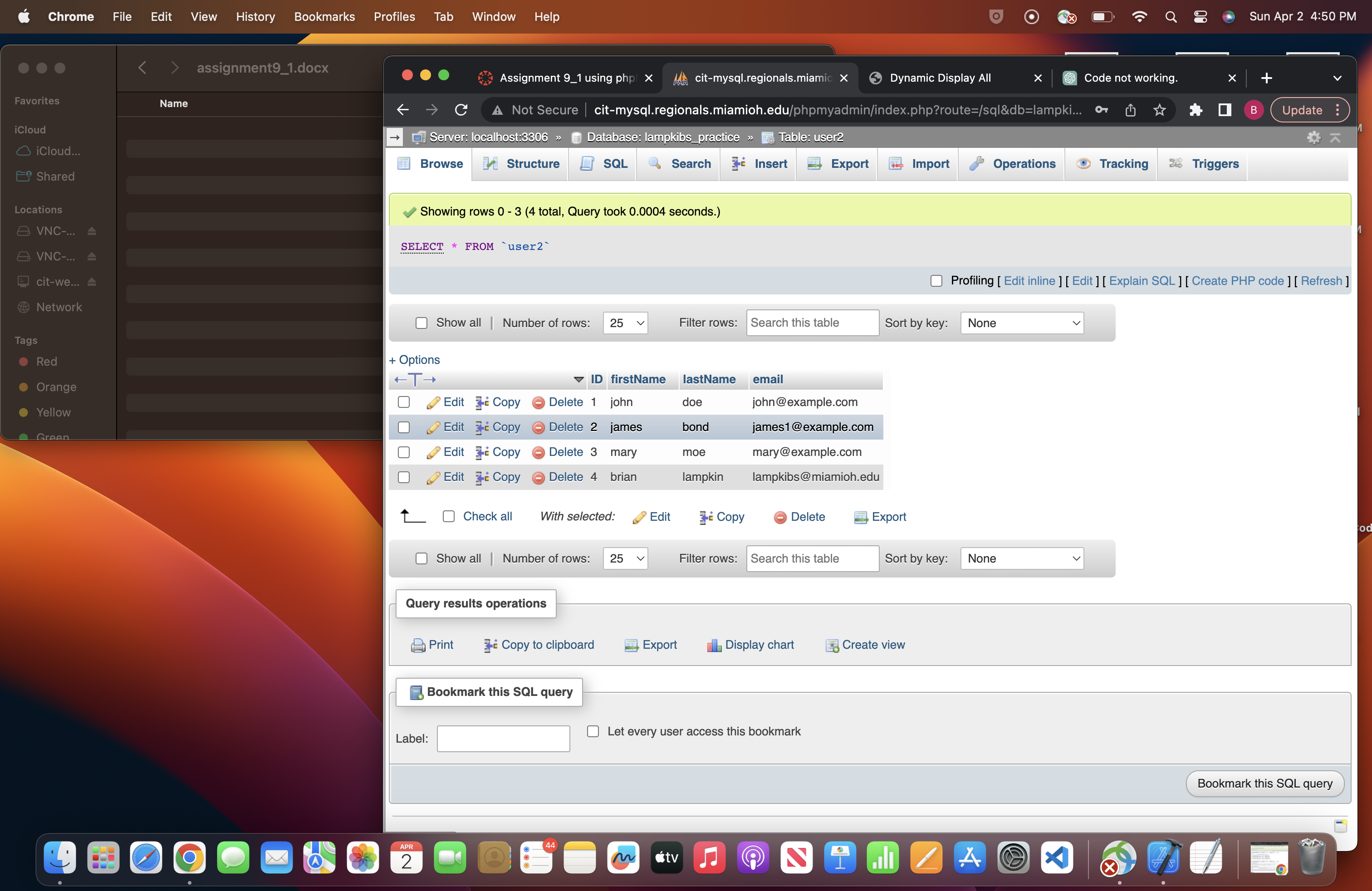Image resolution: width=1372 pixels, height=891 pixels.
Task: Open Chrome profile avatar B
Action: [1253, 110]
